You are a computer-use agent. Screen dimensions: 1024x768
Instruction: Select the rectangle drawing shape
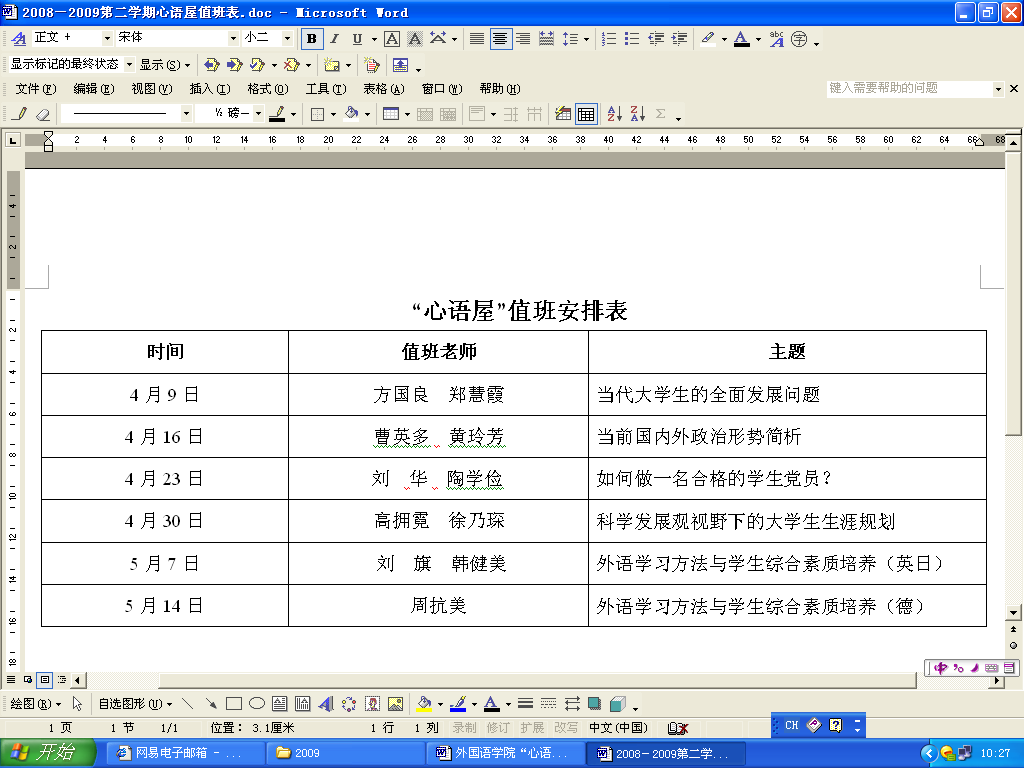coord(234,703)
